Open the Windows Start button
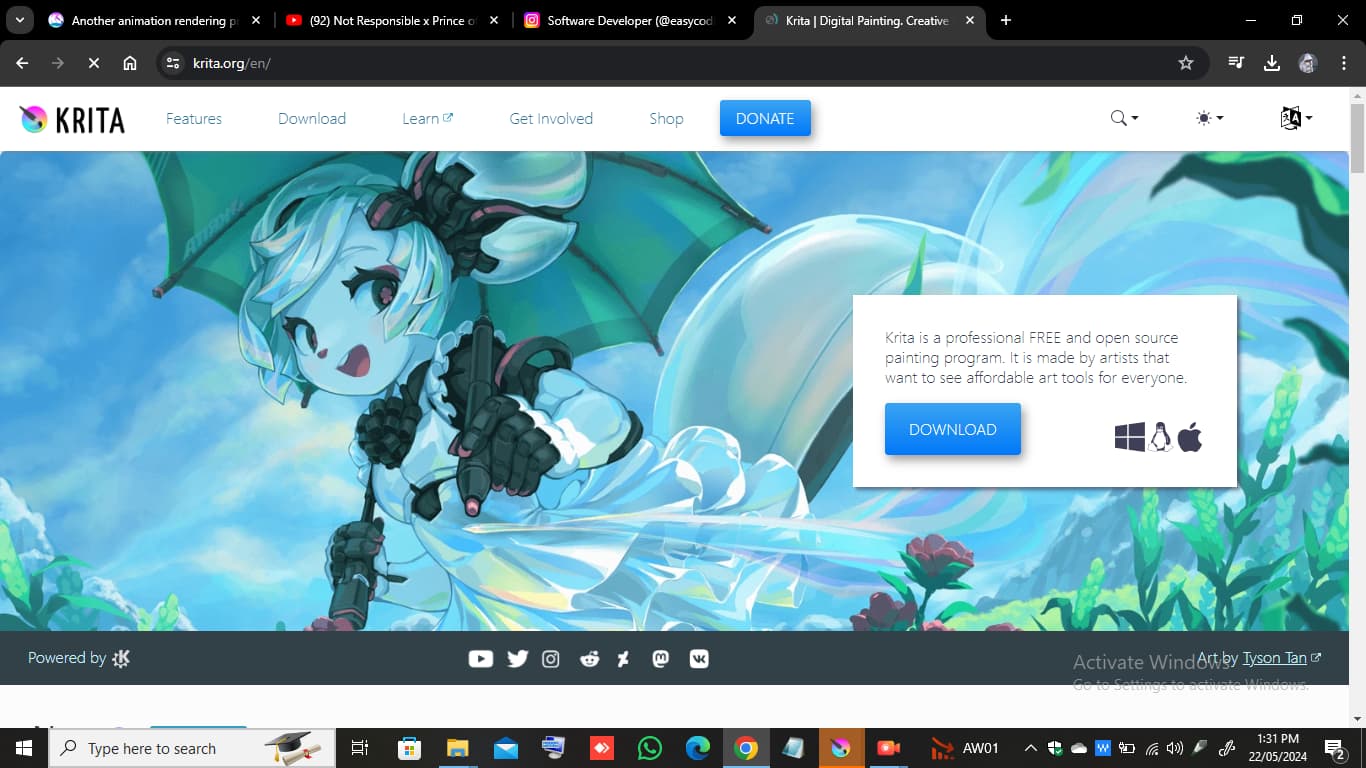Screen dimensions: 1366x768 [x=24, y=748]
